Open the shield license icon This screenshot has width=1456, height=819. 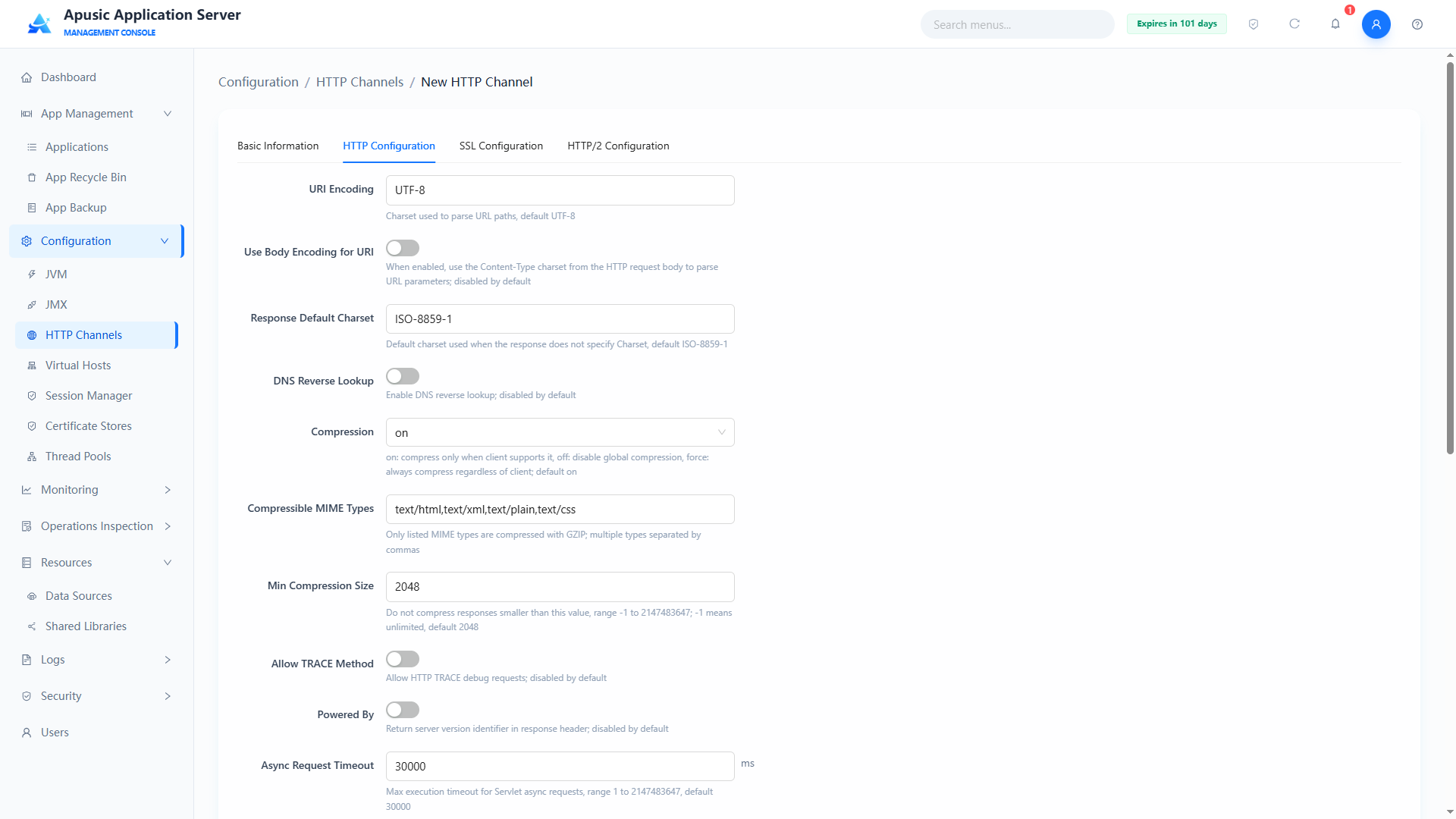click(1254, 24)
